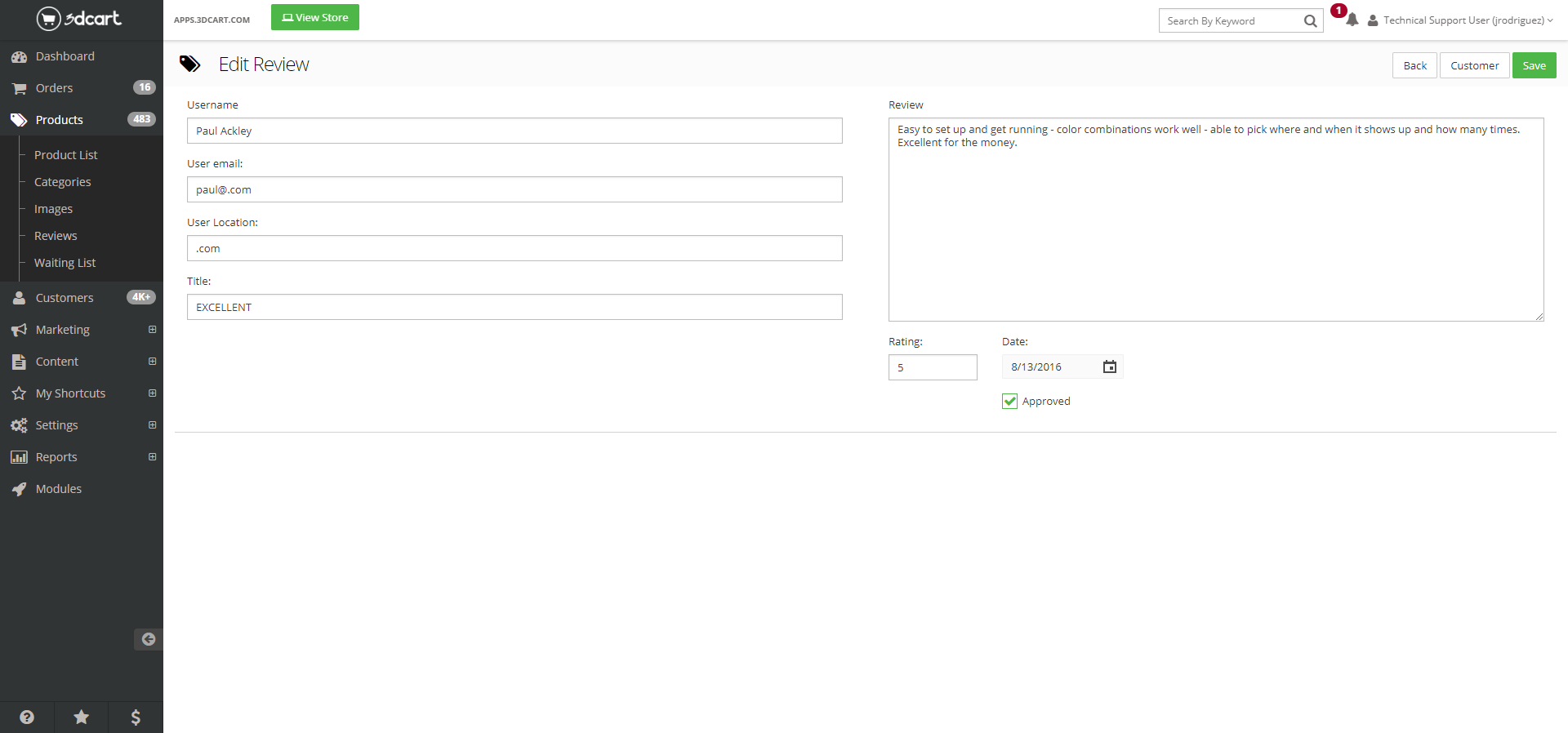
Task: Click the View Store button
Action: [315, 18]
